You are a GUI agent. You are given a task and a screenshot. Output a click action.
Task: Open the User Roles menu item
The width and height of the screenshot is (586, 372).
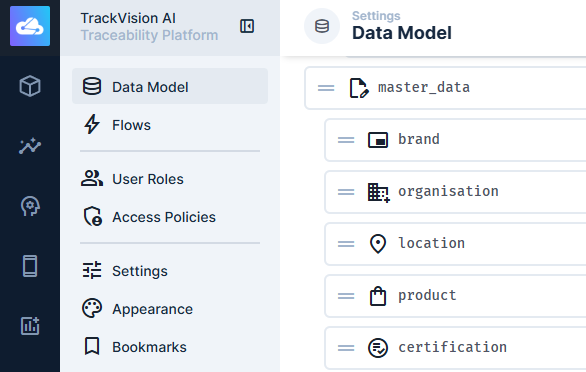pos(170,179)
